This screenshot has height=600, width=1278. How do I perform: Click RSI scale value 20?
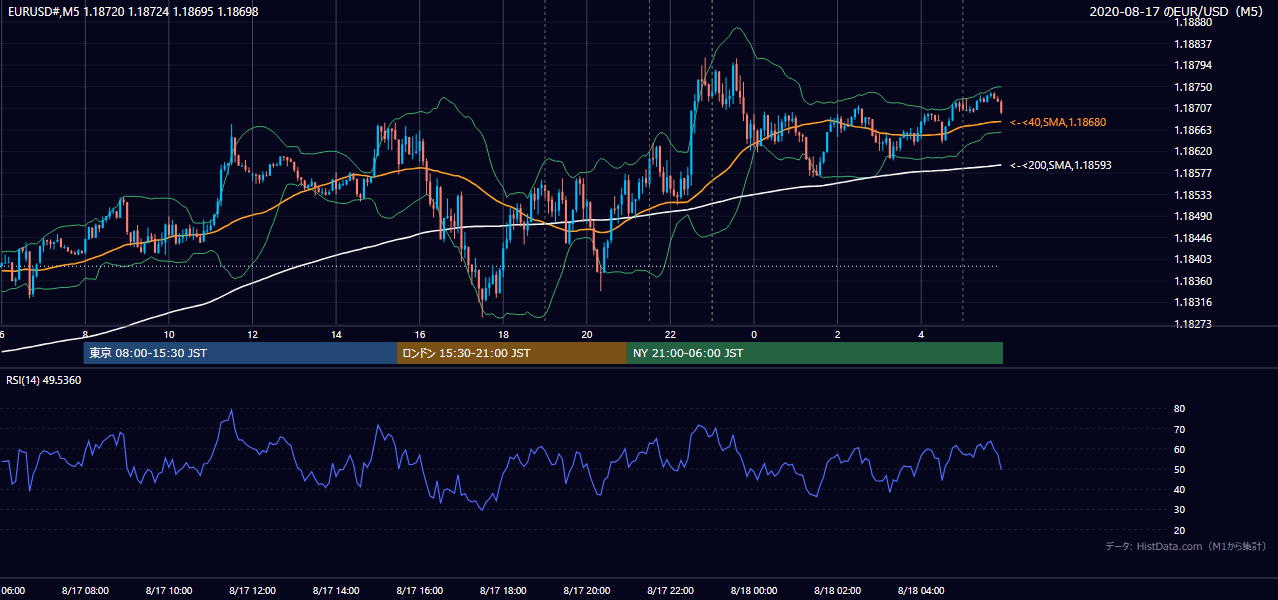pyautogui.click(x=1180, y=530)
